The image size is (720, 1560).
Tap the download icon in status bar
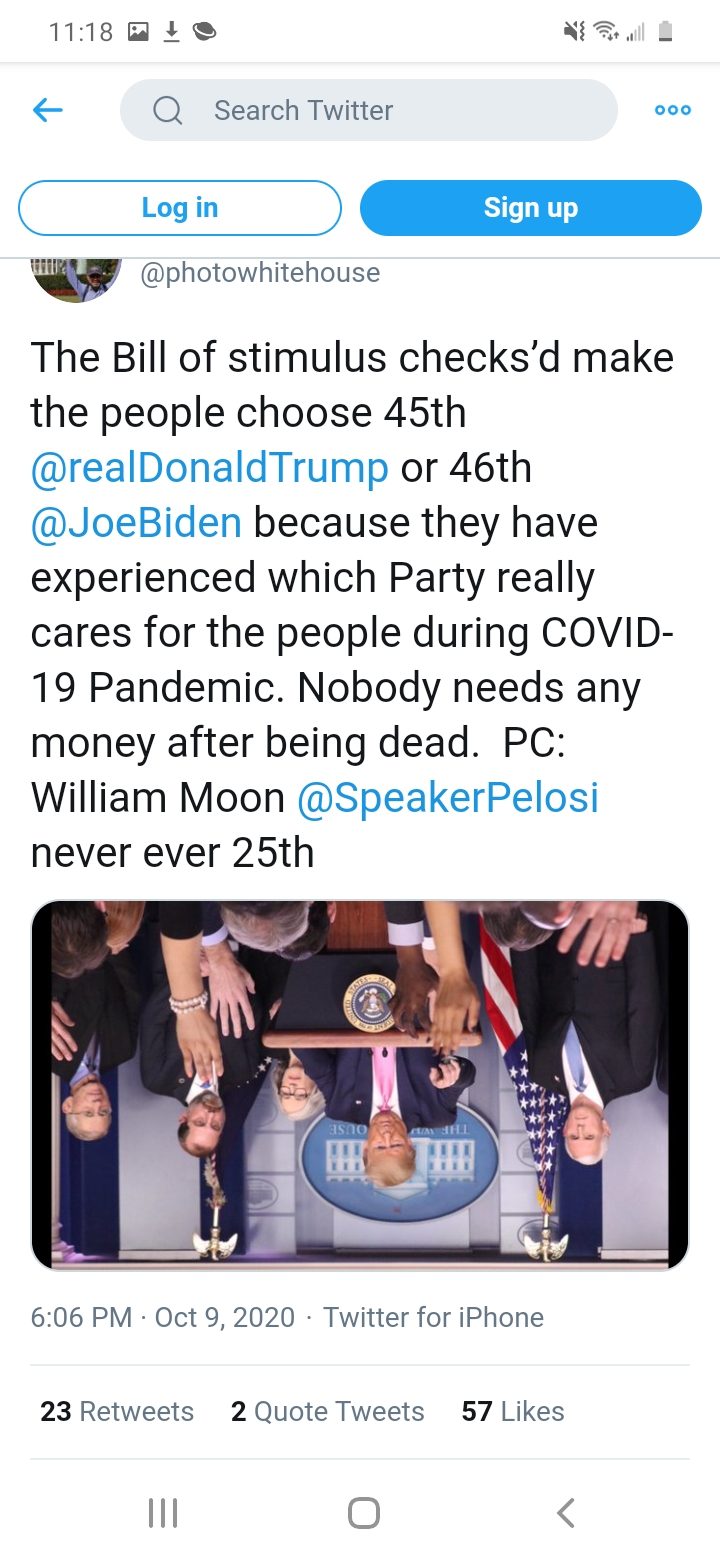(x=171, y=32)
